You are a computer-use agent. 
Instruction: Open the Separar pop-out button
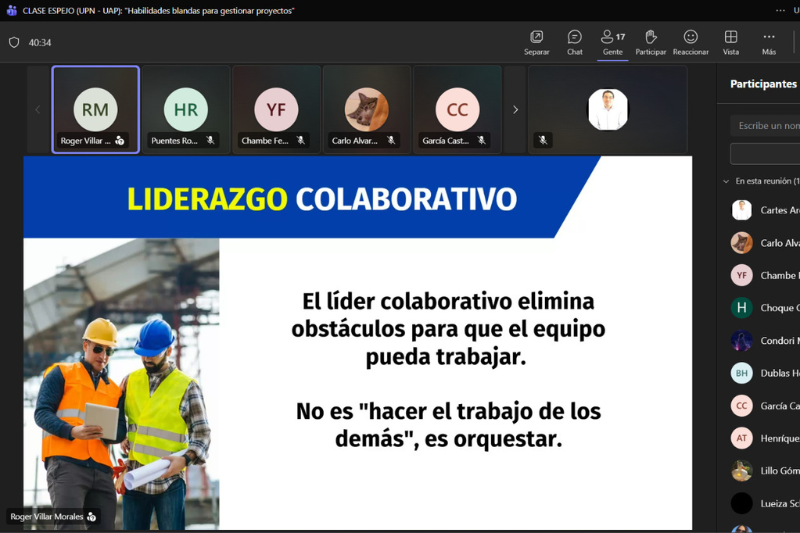point(536,42)
